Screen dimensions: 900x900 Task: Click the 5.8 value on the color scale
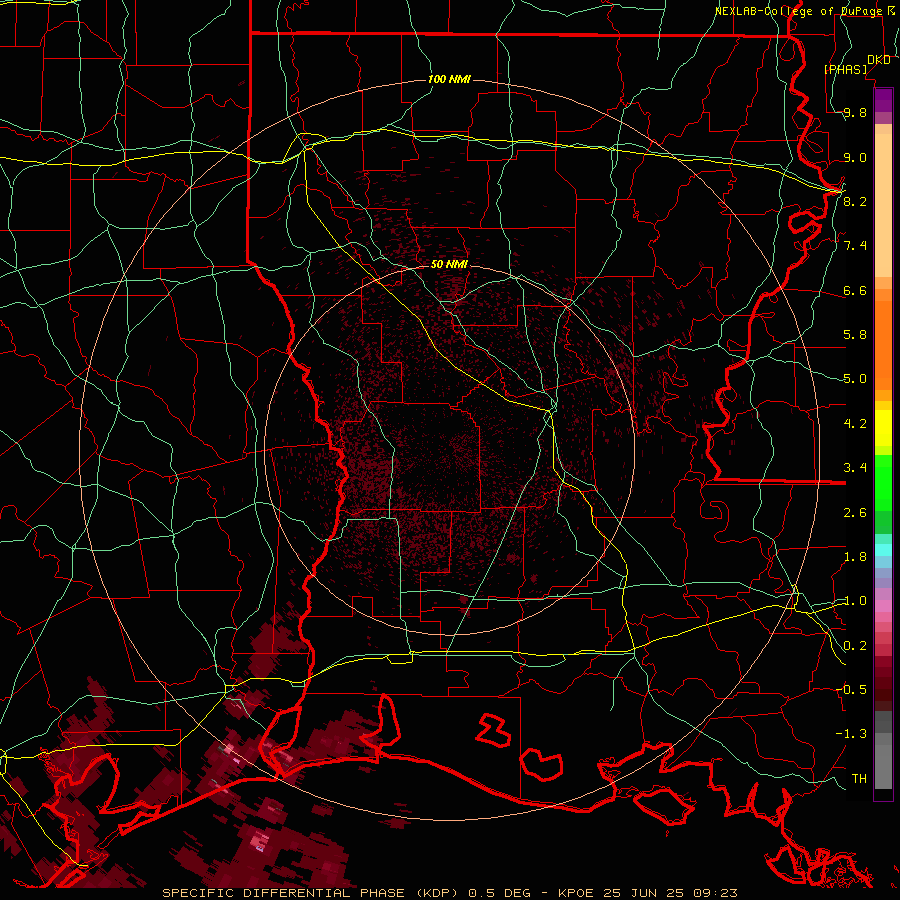click(x=855, y=335)
